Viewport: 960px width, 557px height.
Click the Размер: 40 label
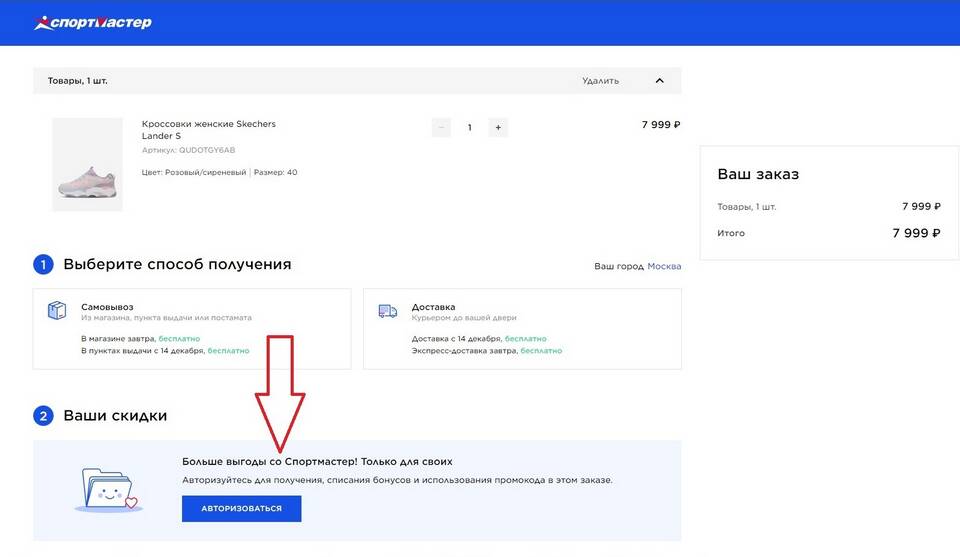click(276, 173)
